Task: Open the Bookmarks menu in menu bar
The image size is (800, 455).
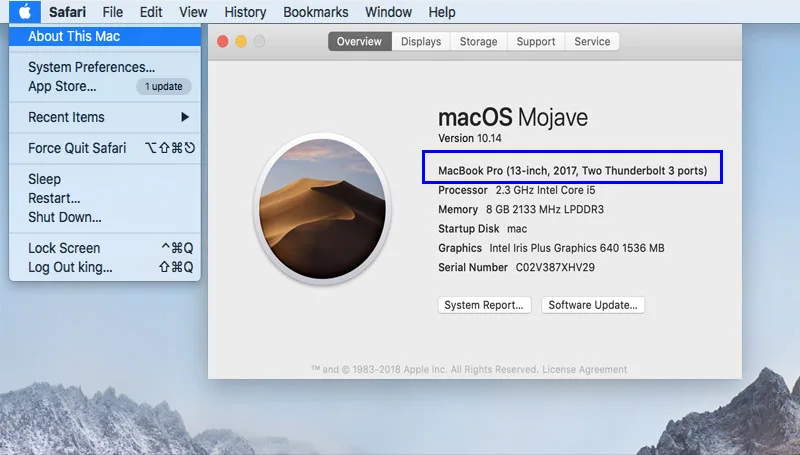Action: [x=315, y=12]
